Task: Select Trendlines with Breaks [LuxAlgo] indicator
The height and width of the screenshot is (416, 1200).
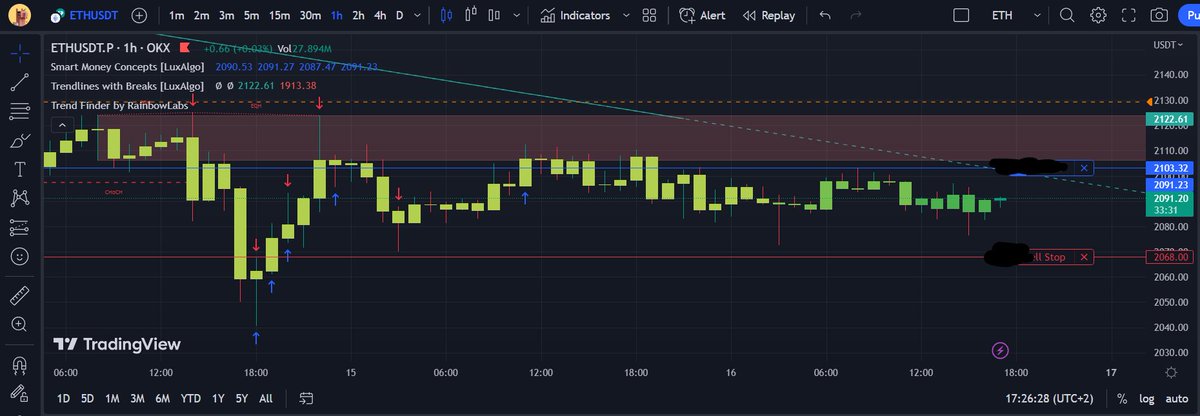Action: point(128,86)
